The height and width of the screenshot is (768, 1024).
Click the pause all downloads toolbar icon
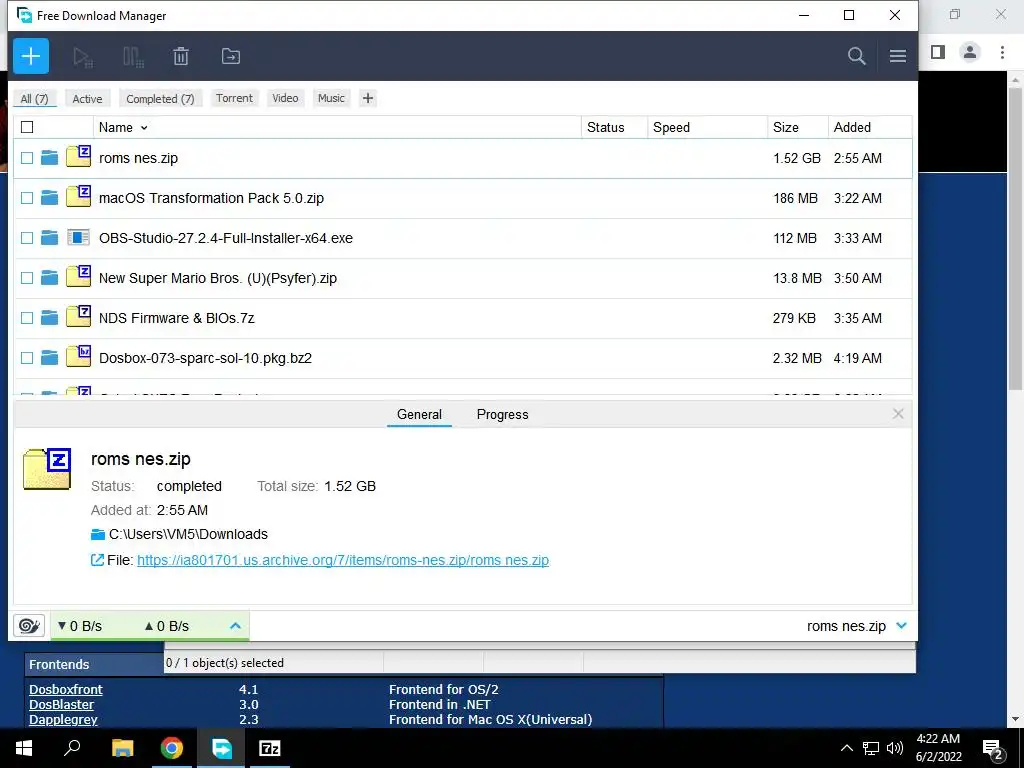point(133,57)
